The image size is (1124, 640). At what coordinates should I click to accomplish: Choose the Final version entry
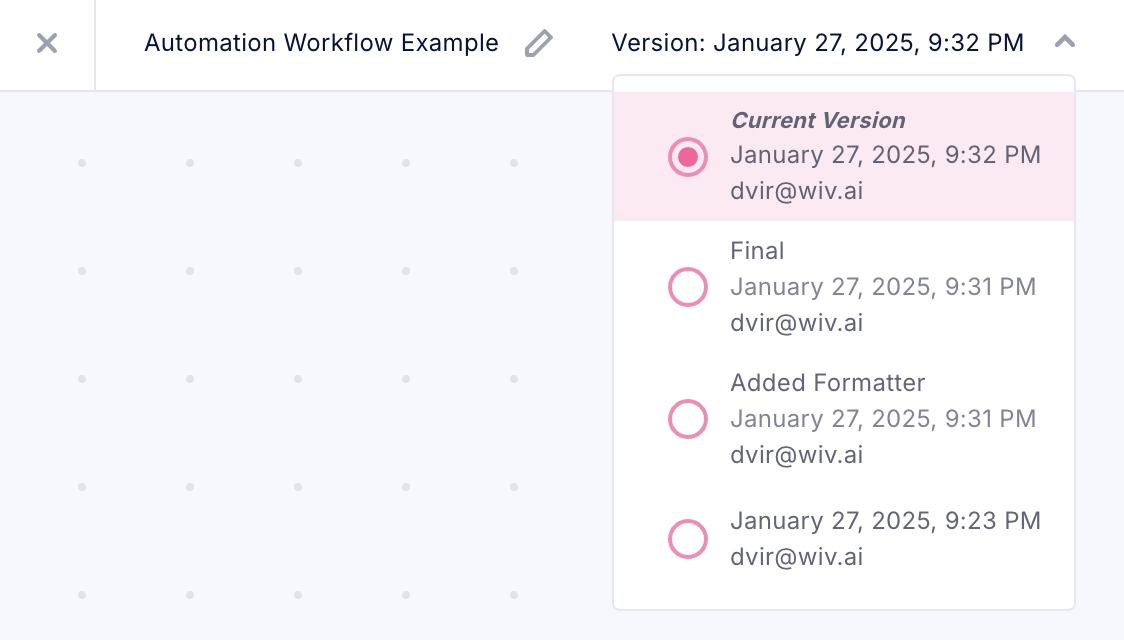tap(757, 251)
